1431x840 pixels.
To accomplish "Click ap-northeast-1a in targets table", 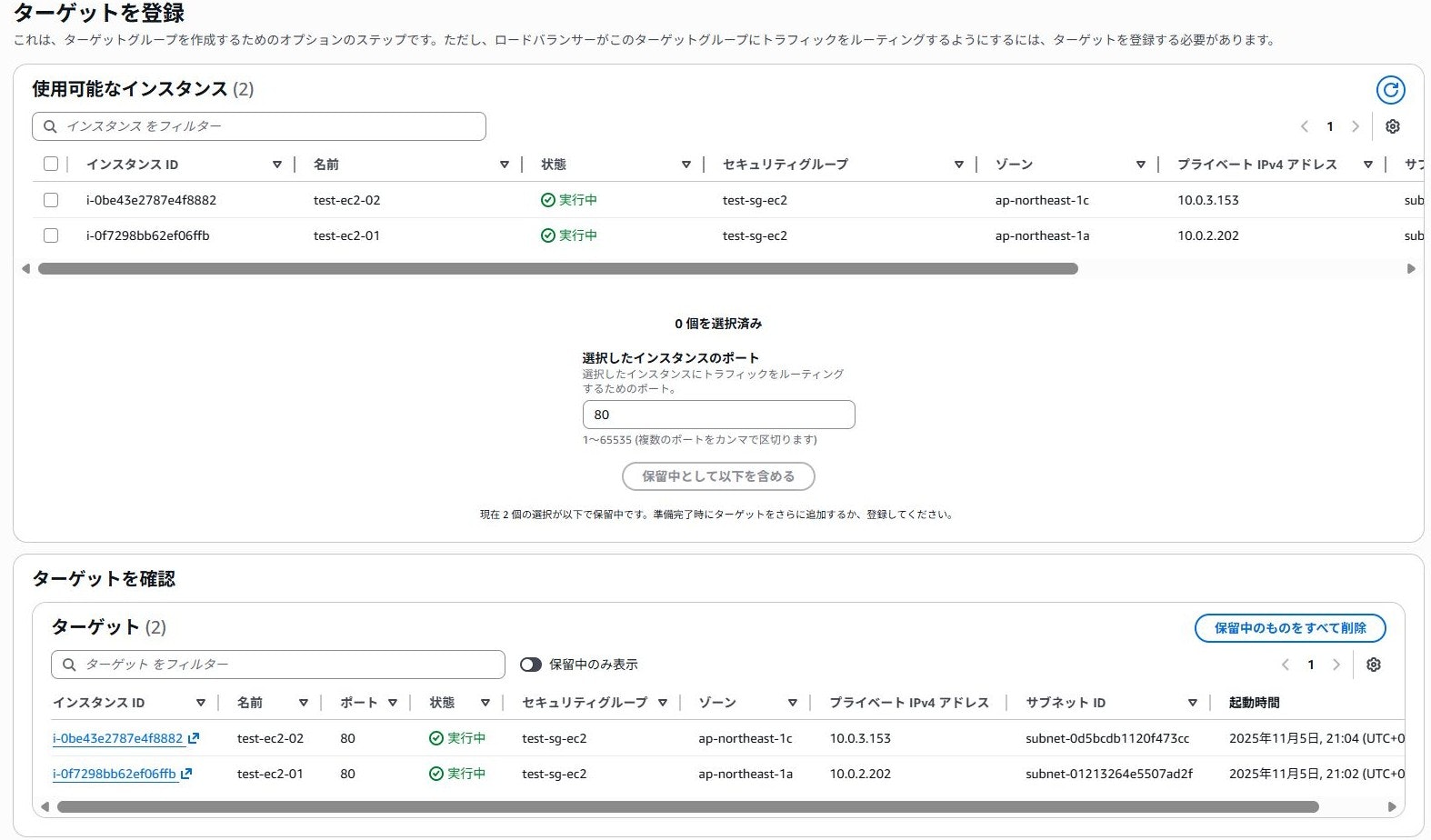I will [746, 774].
